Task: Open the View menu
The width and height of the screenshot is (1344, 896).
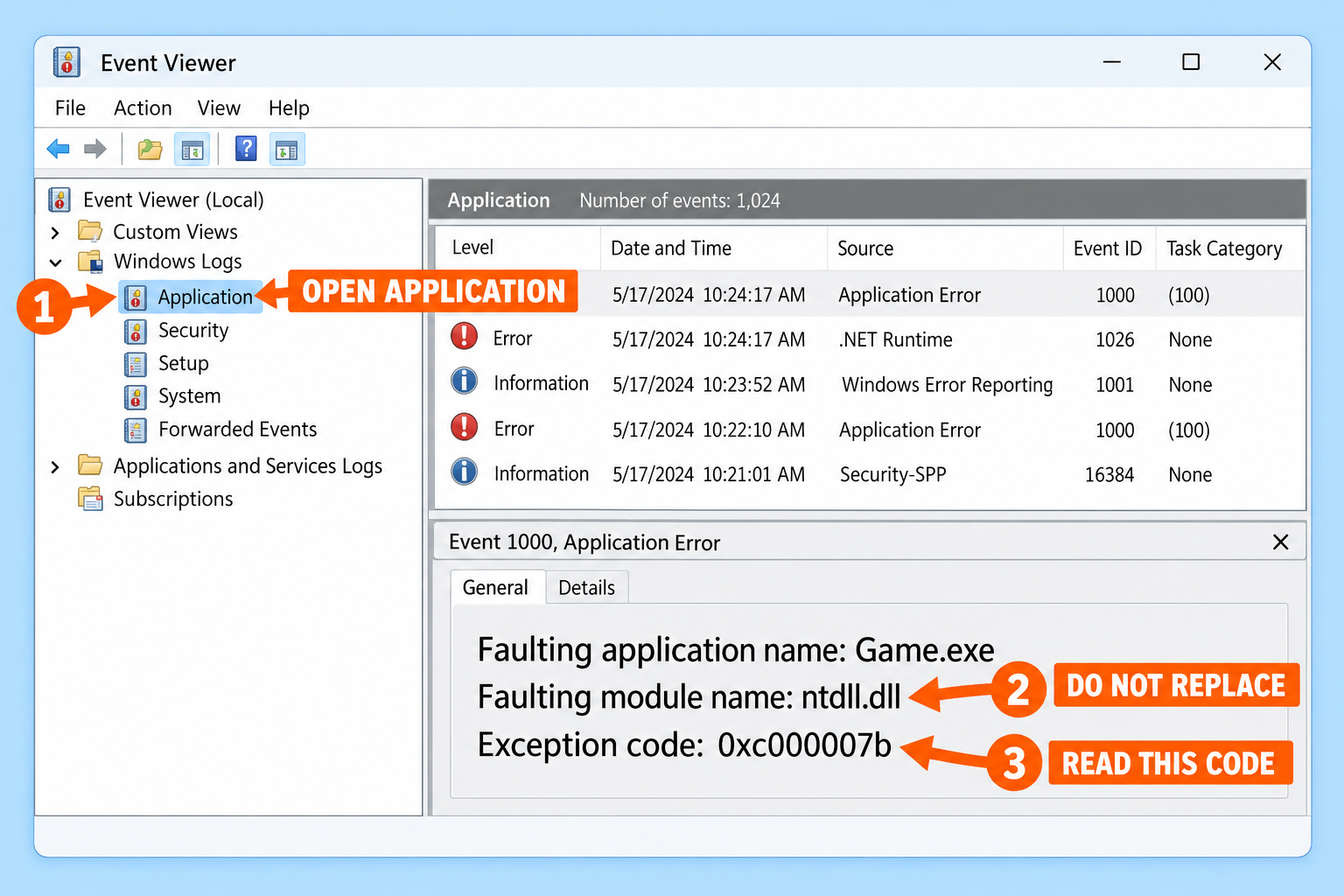Action: click(219, 108)
